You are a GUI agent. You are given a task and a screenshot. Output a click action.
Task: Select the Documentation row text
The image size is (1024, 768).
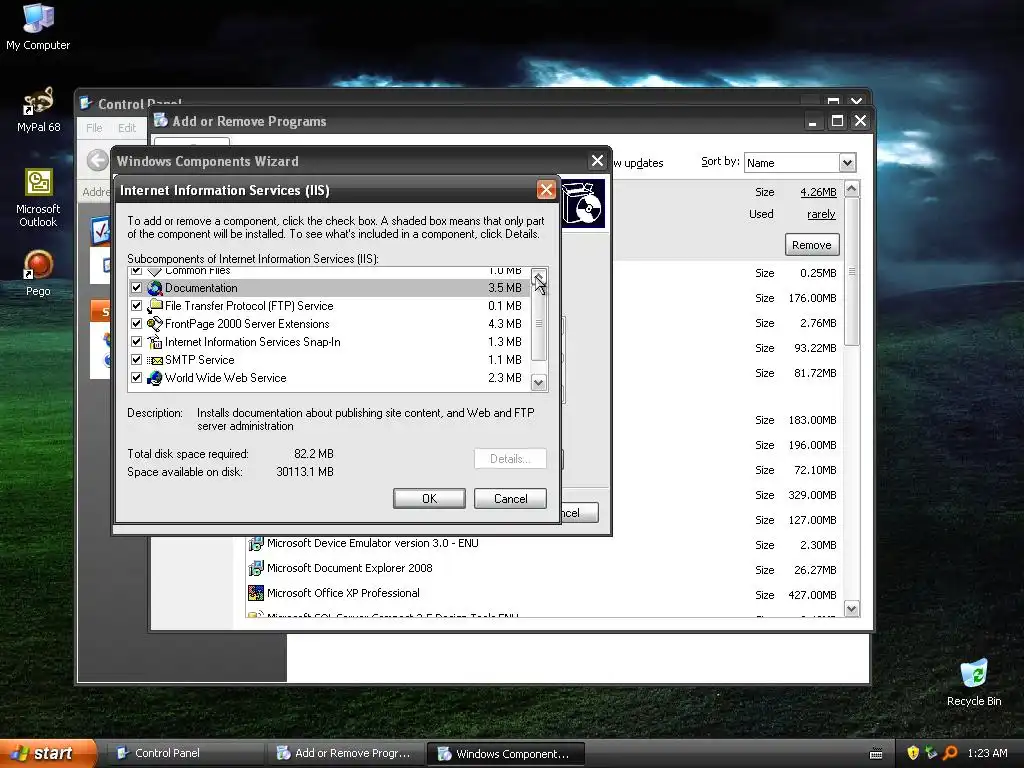point(201,288)
